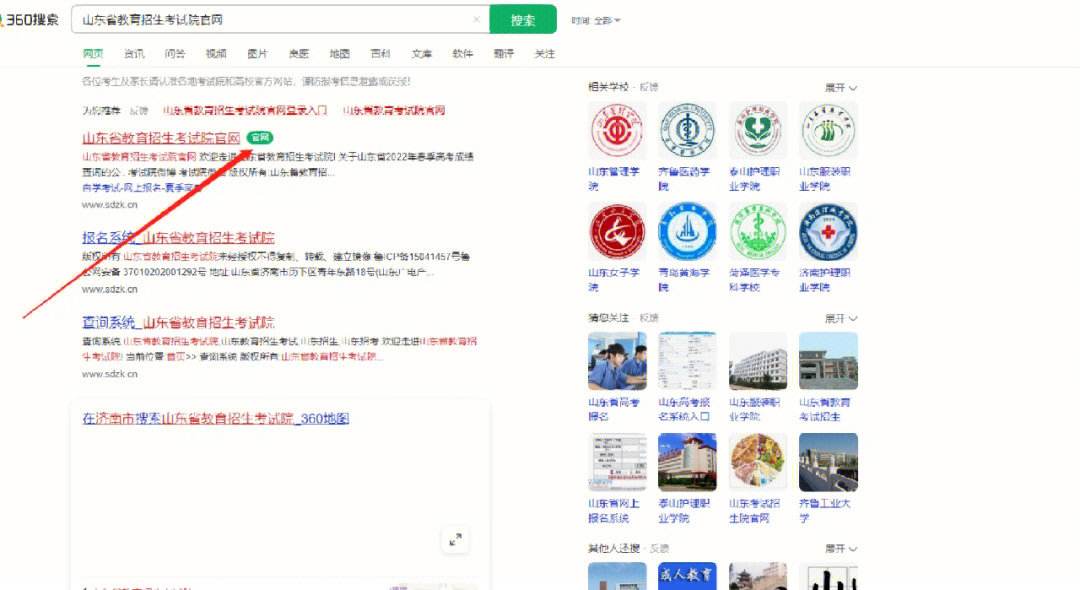Click the www.sdzk.cn URL under 报名系统 result
The width and height of the screenshot is (1080, 590).
click(x=110, y=290)
